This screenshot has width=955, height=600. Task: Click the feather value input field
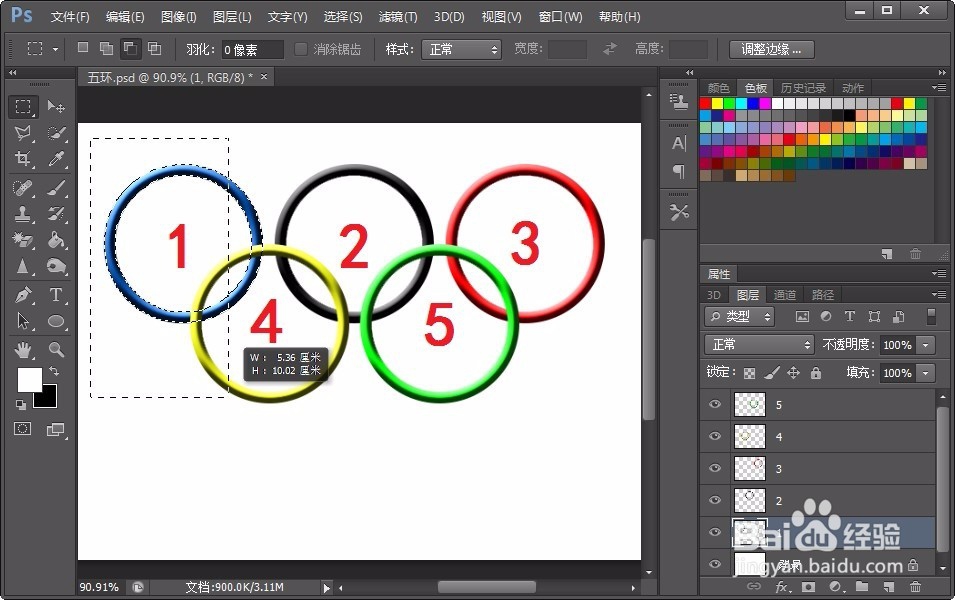click(252, 49)
